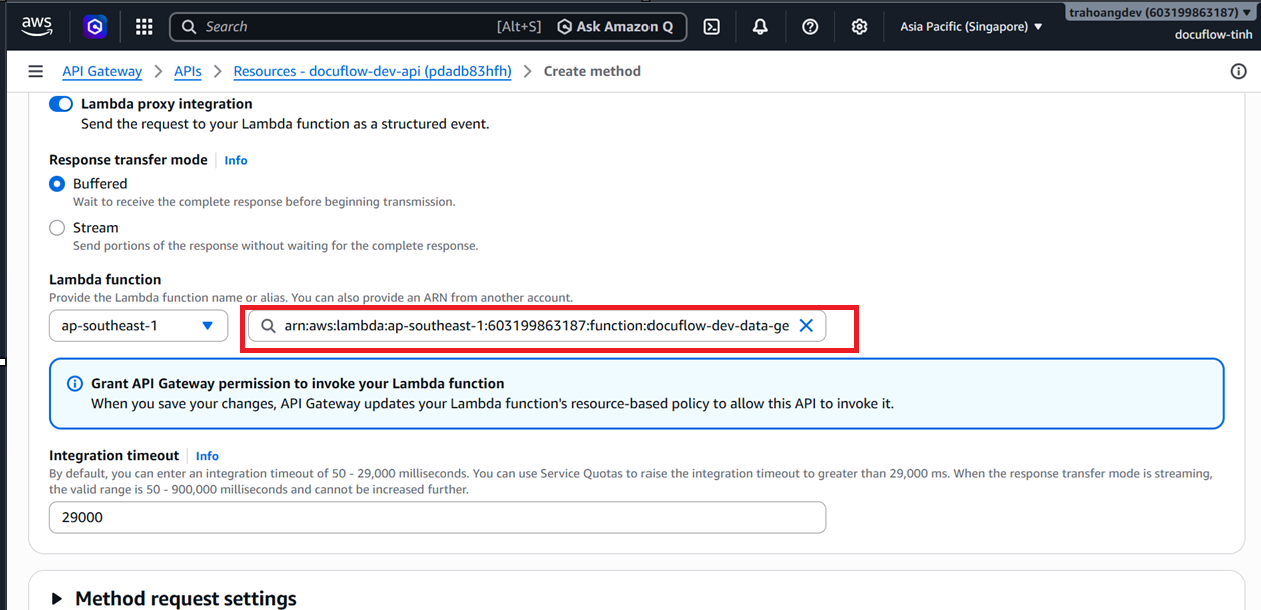Toggle the Lambda proxy integration switch
1261x610 pixels.
pyautogui.click(x=61, y=104)
